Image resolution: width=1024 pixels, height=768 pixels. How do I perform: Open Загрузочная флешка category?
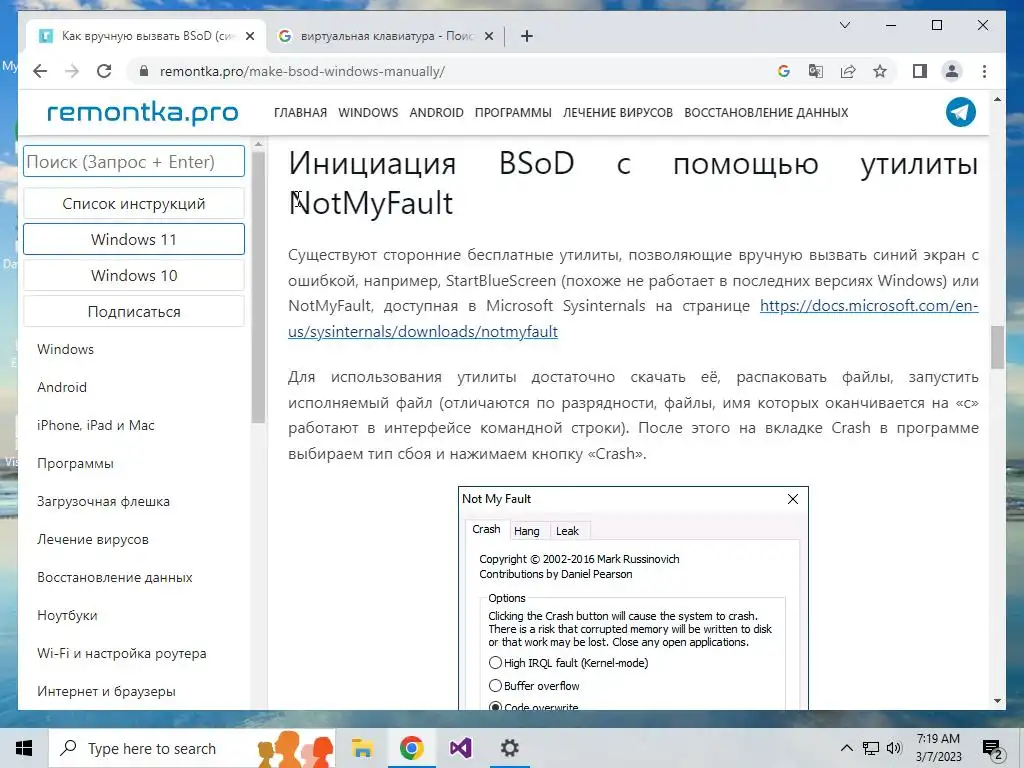tap(103, 502)
